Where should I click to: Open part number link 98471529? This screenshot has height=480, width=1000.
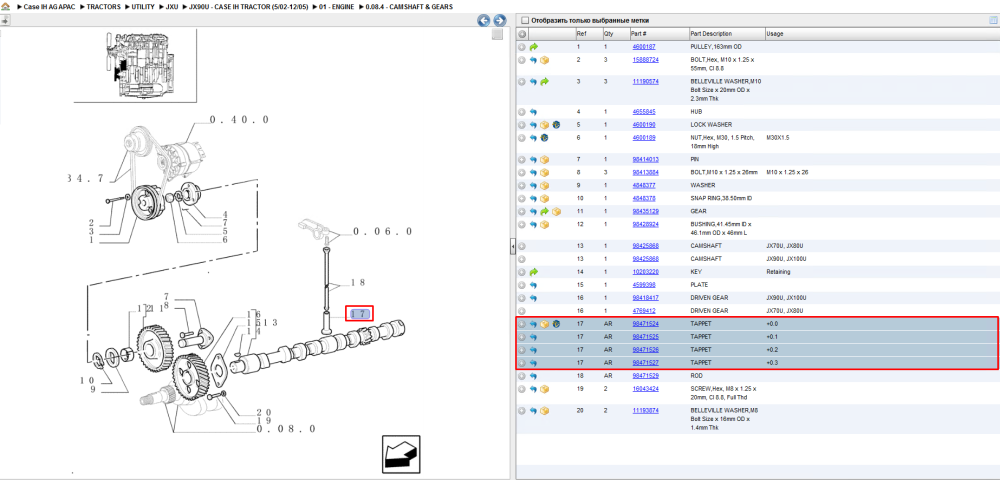(645, 376)
